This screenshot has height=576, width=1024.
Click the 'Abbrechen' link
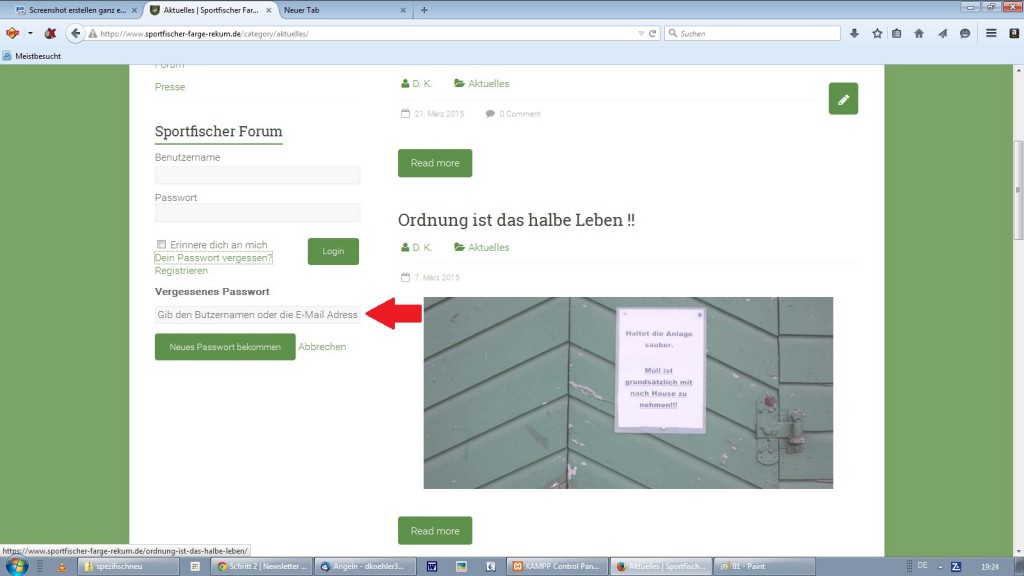coord(322,347)
